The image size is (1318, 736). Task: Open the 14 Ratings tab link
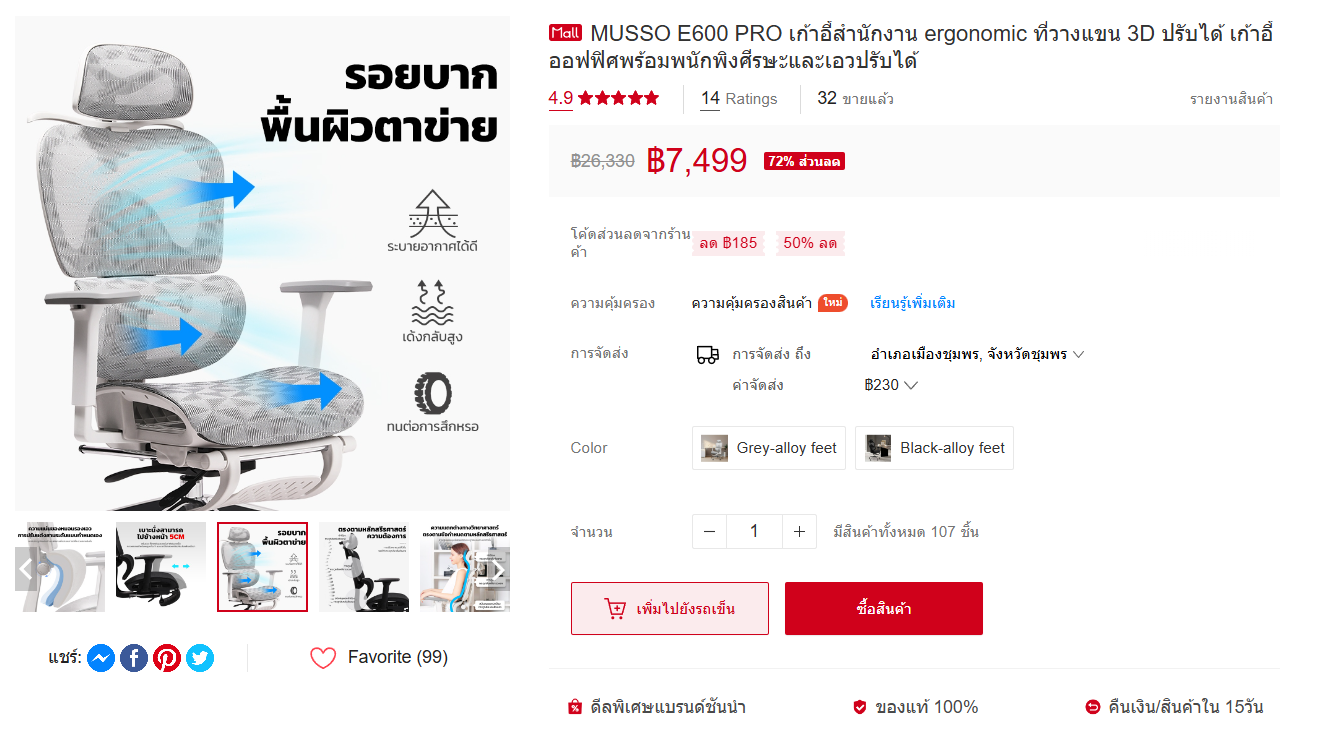739,98
